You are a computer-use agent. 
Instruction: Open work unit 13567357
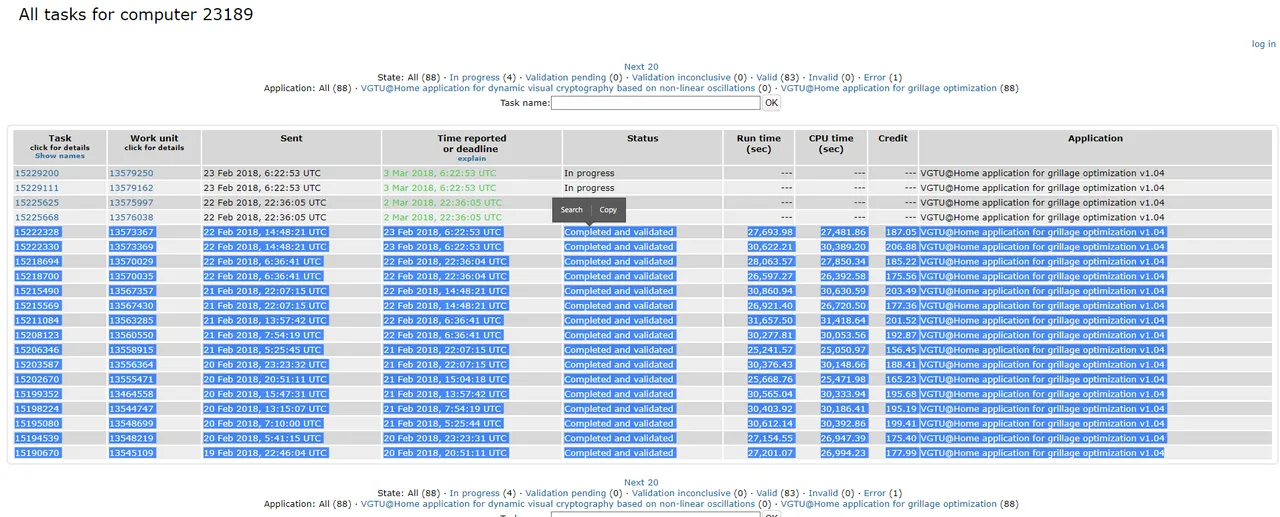(131, 291)
